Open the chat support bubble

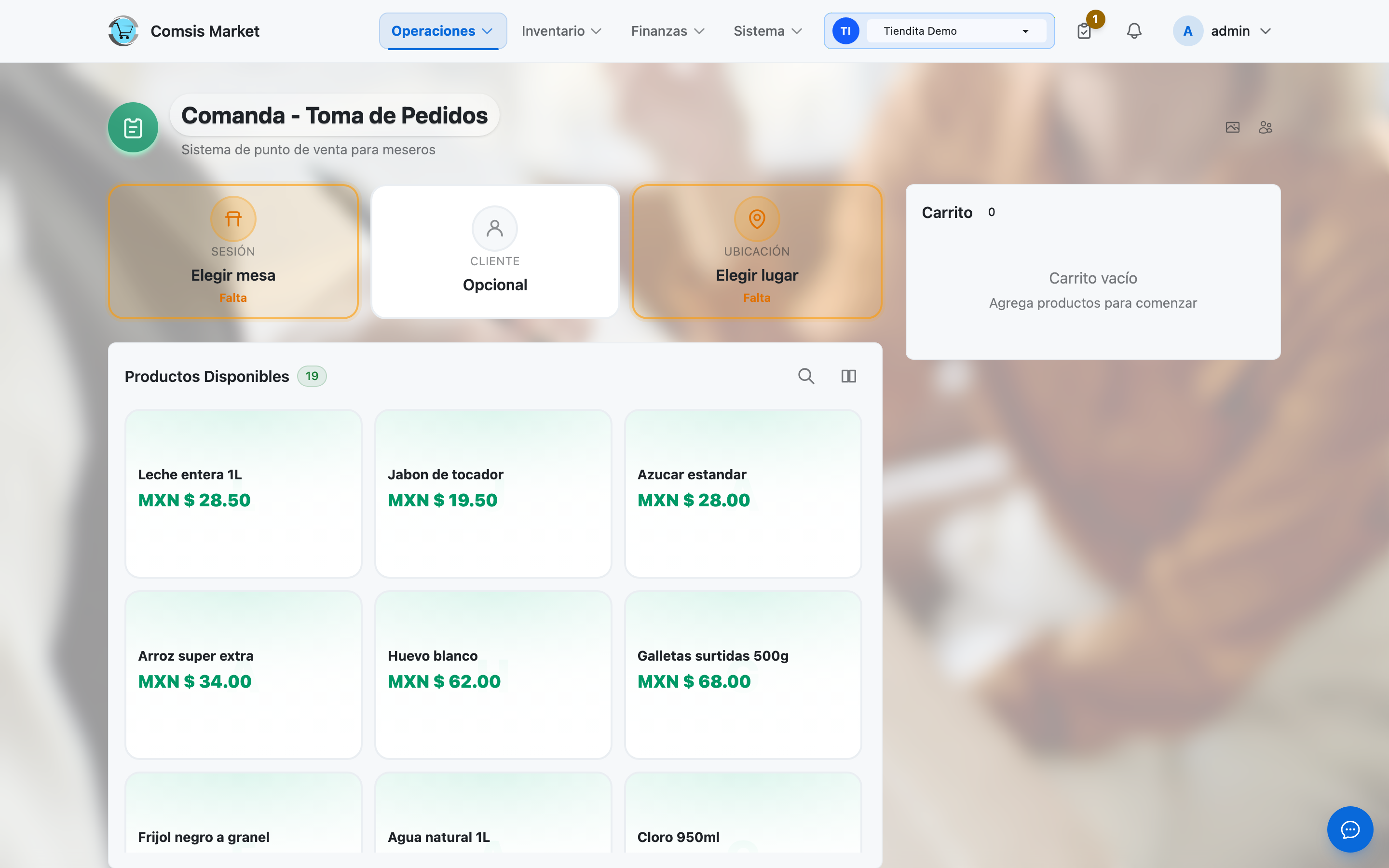point(1350,829)
